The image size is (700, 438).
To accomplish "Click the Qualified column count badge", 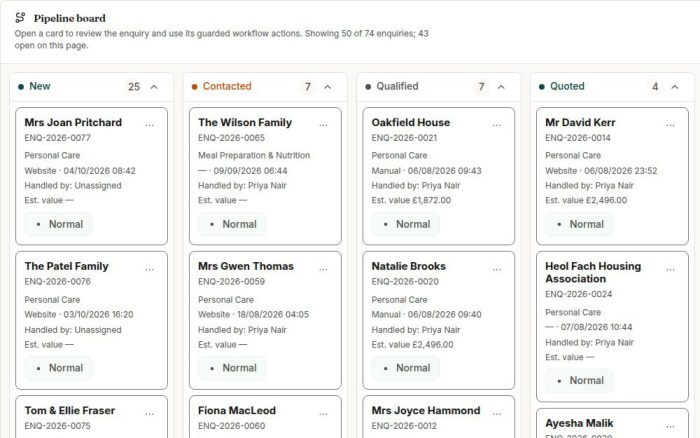I will point(481,87).
